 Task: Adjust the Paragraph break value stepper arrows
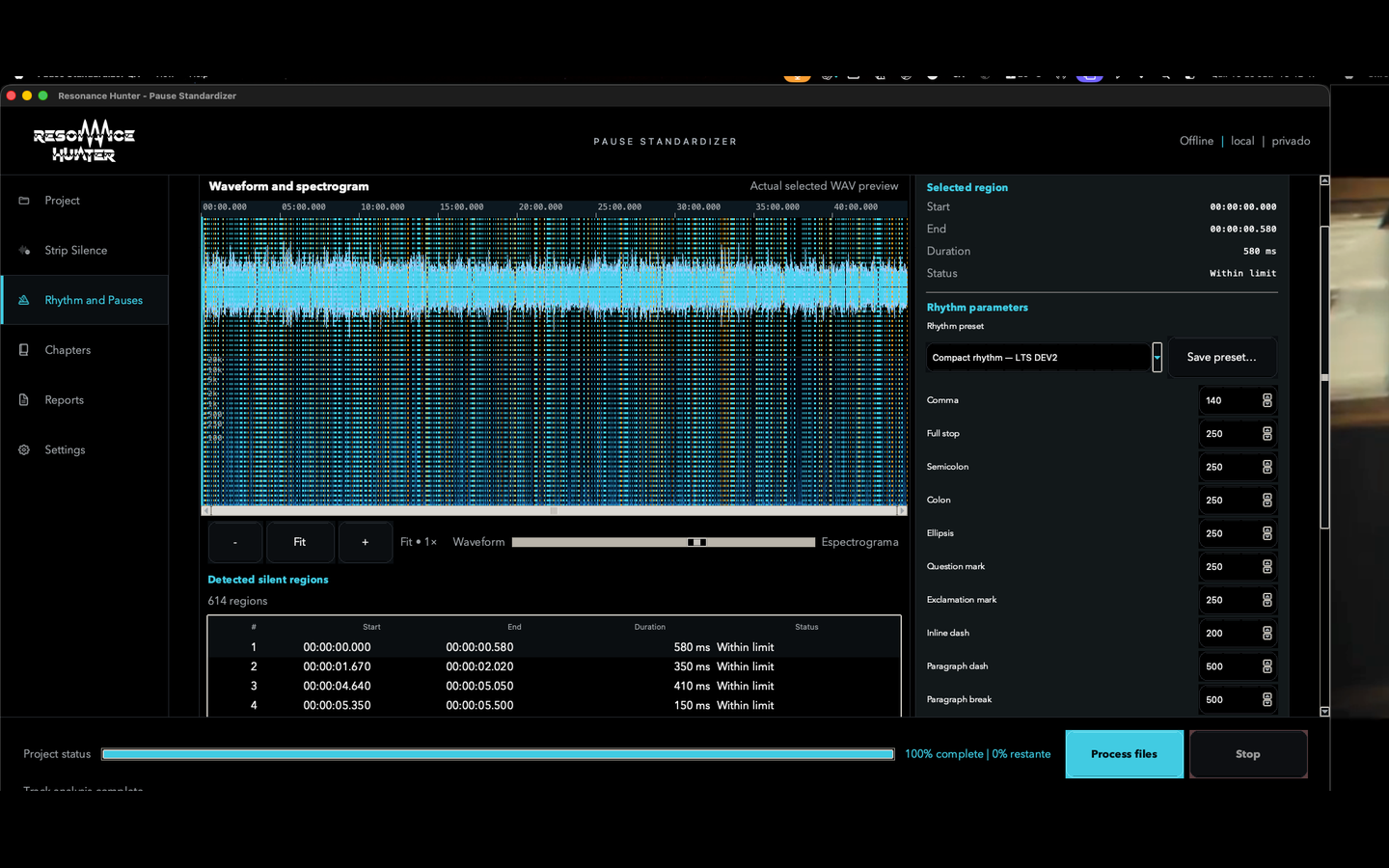[x=1267, y=700]
